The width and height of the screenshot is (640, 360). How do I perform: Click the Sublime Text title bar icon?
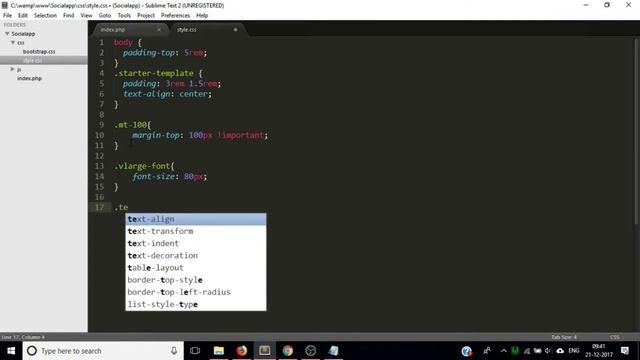click(x=4, y=5)
